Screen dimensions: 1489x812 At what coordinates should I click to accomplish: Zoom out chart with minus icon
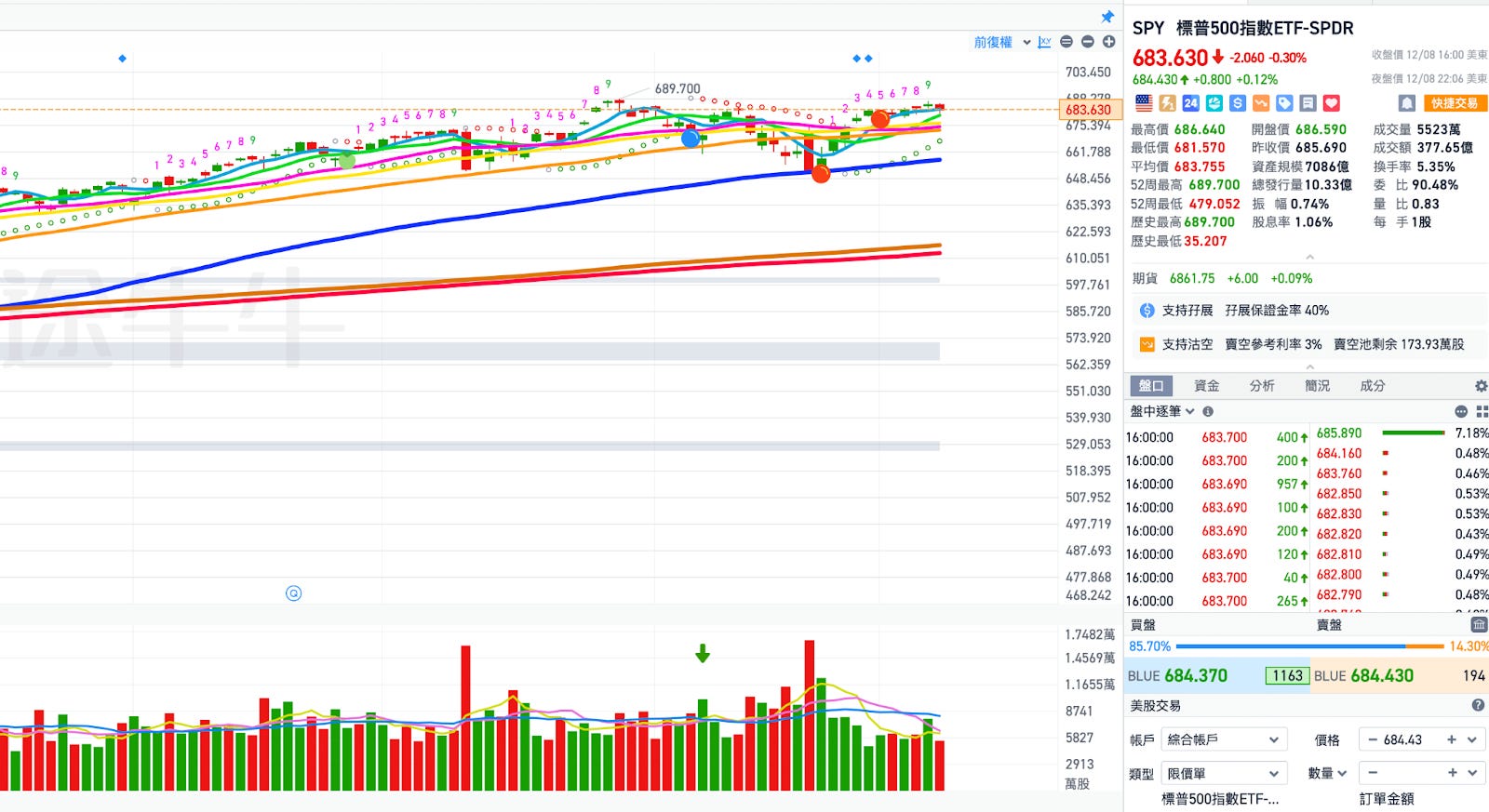click(1087, 42)
